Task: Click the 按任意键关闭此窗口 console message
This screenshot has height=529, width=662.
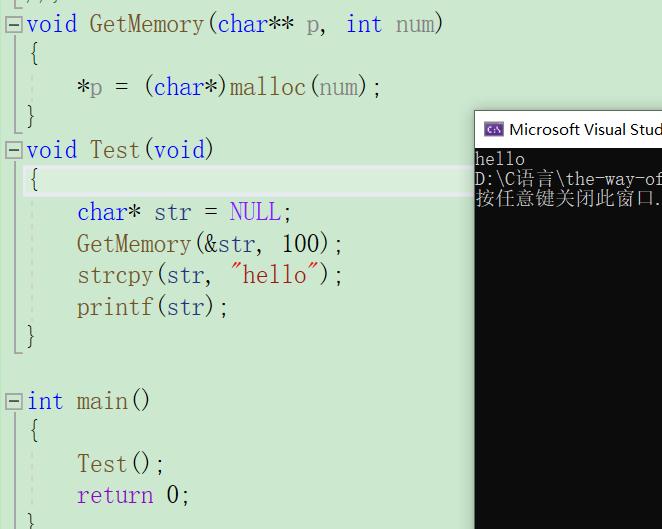Action: point(568,198)
